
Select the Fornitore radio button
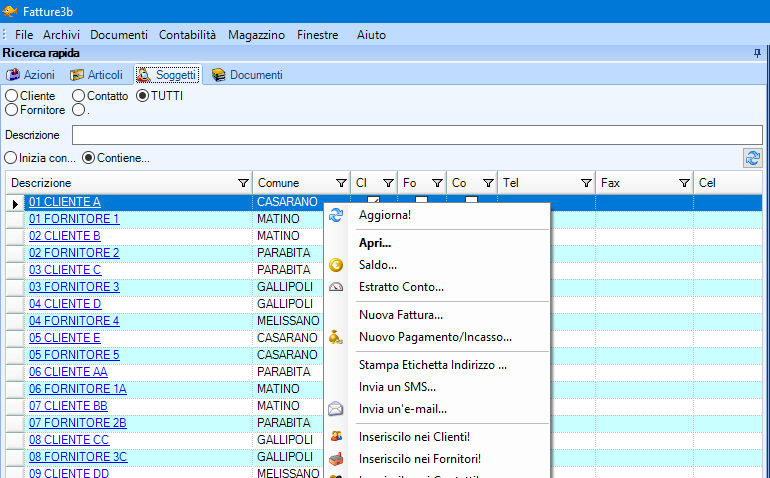click(x=12, y=110)
